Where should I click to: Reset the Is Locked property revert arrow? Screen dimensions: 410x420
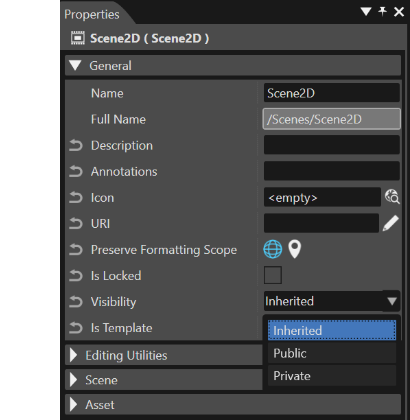pos(76,276)
